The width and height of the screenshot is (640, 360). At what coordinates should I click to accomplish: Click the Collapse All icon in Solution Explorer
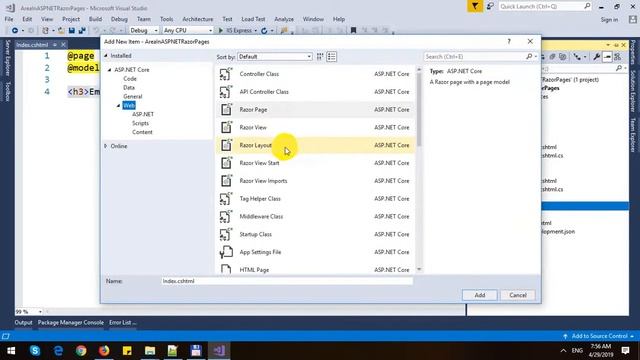tap(552, 57)
